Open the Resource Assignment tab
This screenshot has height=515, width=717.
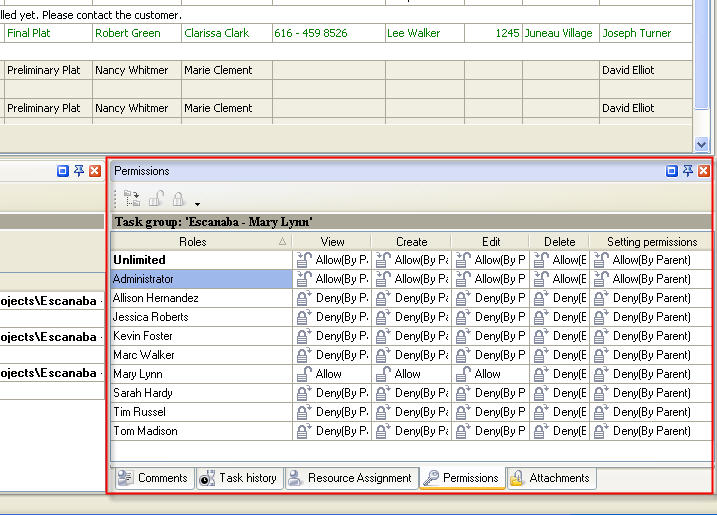(x=350, y=478)
